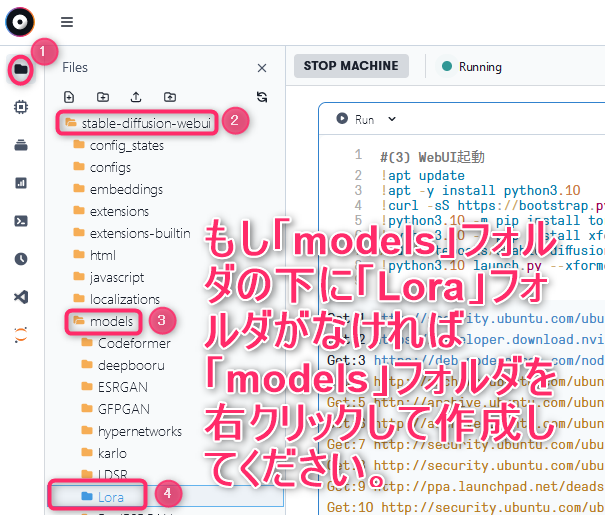Open the embeddings folder

[118, 189]
